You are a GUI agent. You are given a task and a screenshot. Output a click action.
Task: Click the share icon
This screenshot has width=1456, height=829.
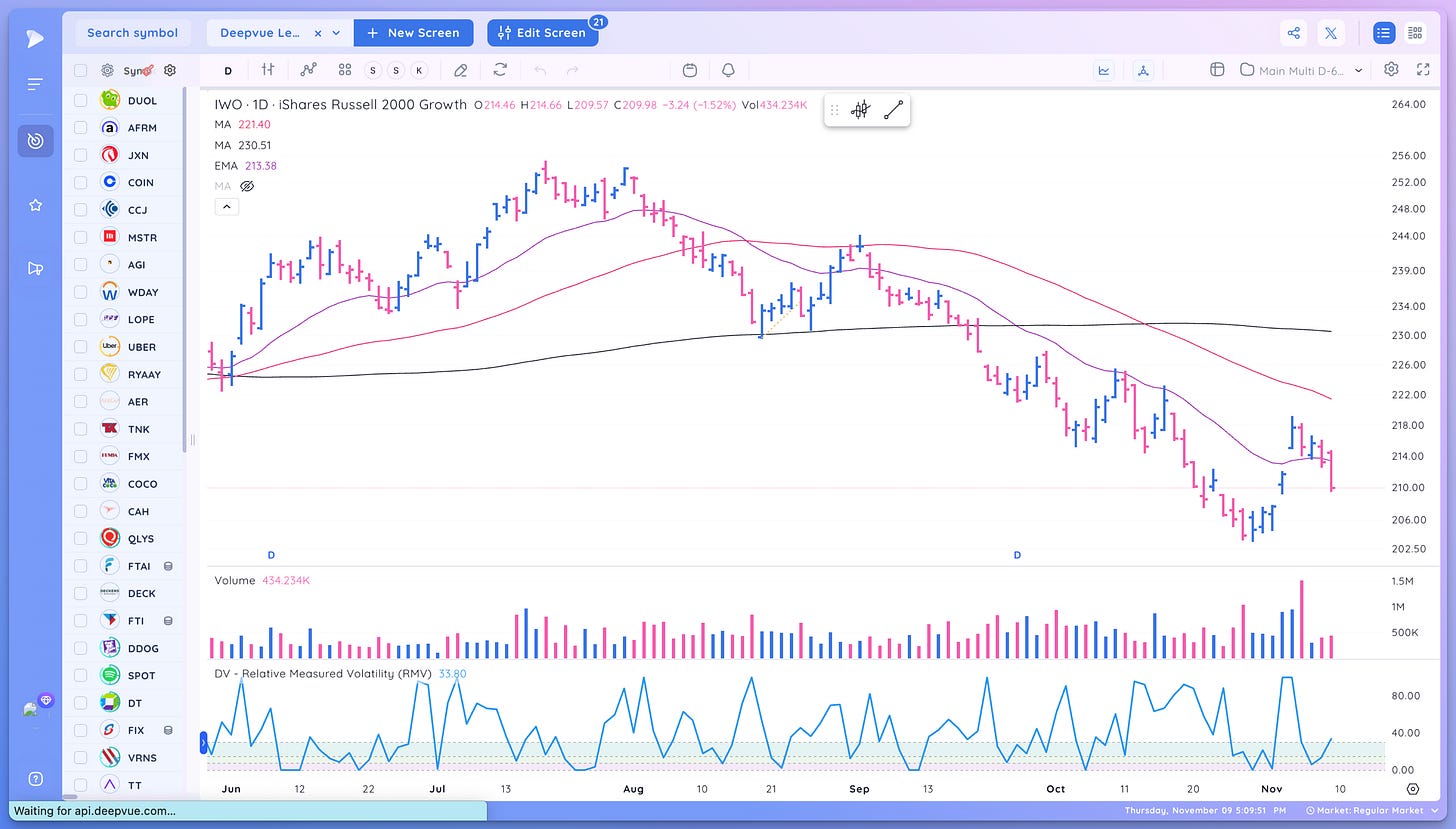1294,33
